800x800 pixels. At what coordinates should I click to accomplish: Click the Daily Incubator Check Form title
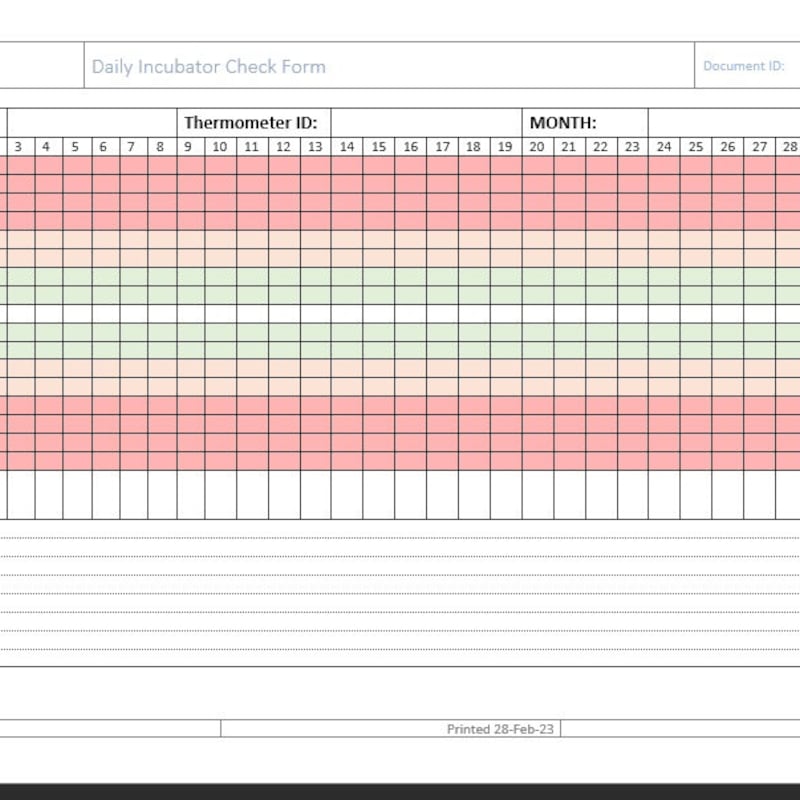click(x=207, y=66)
